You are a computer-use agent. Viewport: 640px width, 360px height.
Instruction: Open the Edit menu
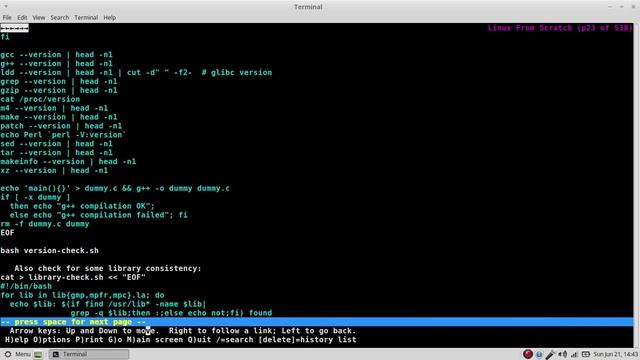tap(22, 18)
